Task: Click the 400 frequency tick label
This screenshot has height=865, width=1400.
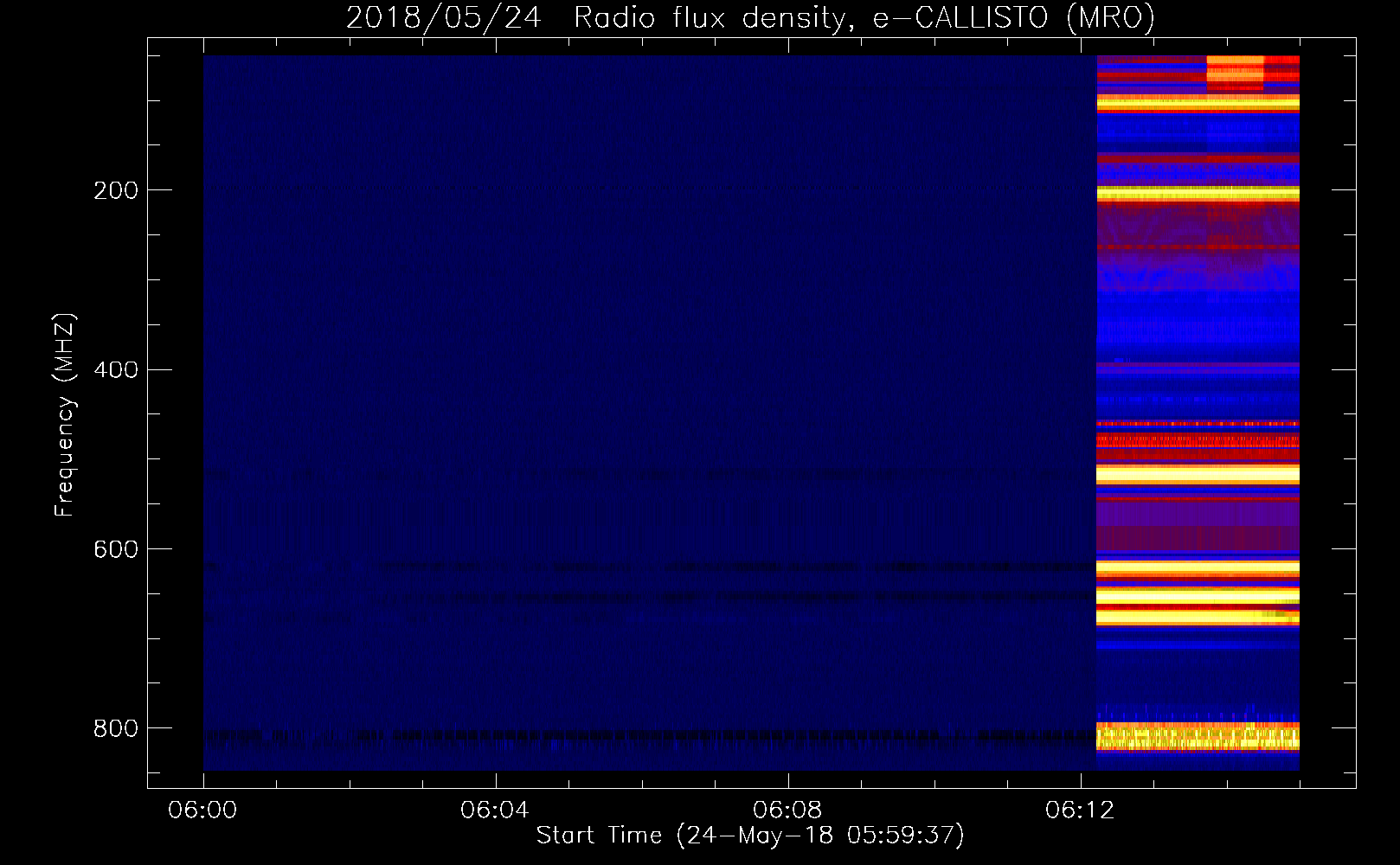Action: [116, 369]
